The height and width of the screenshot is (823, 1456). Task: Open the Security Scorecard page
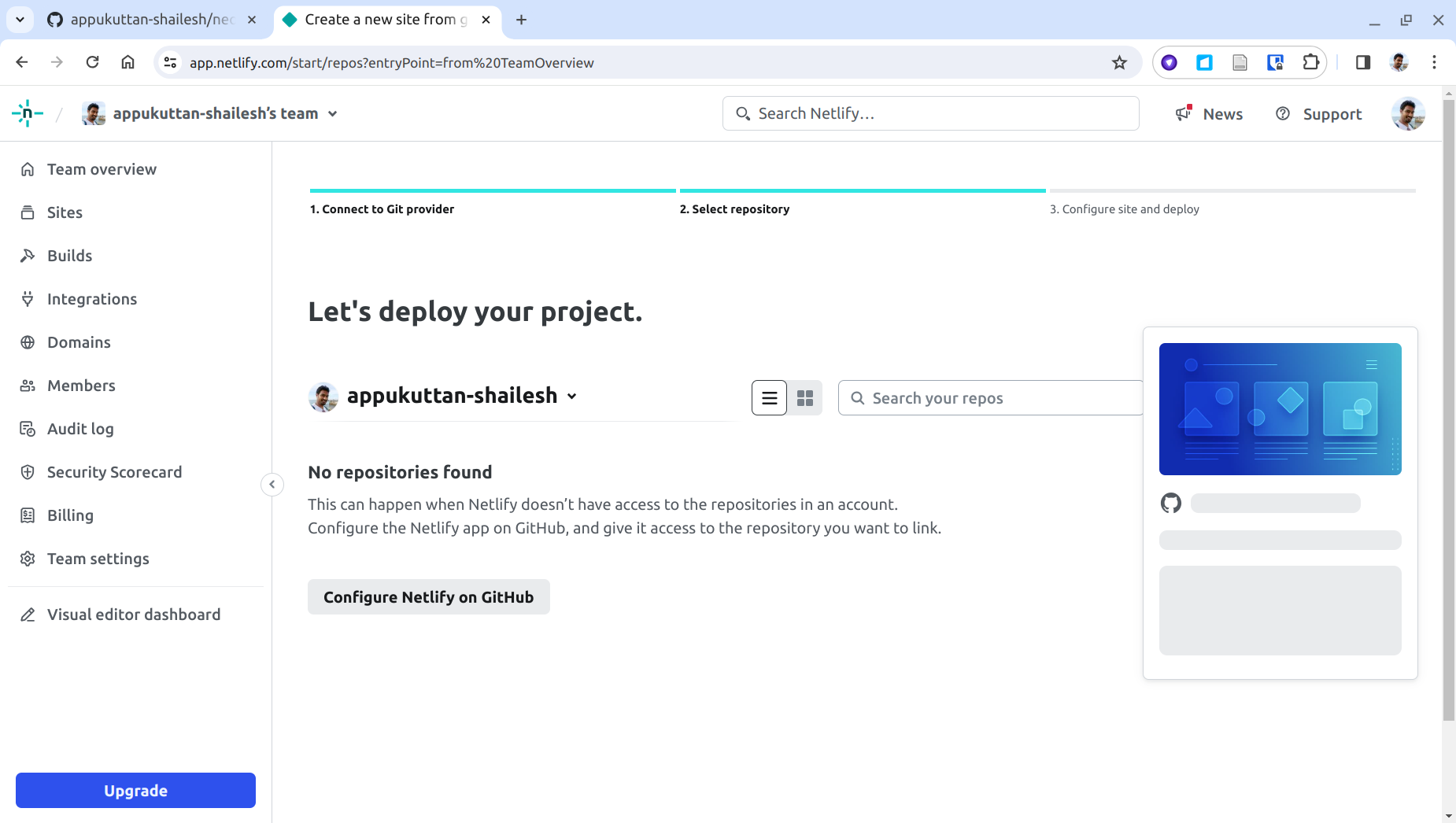point(114,471)
